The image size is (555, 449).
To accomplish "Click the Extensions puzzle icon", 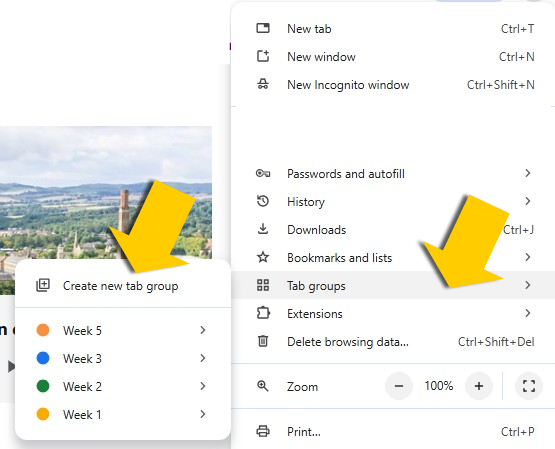I will [263, 313].
